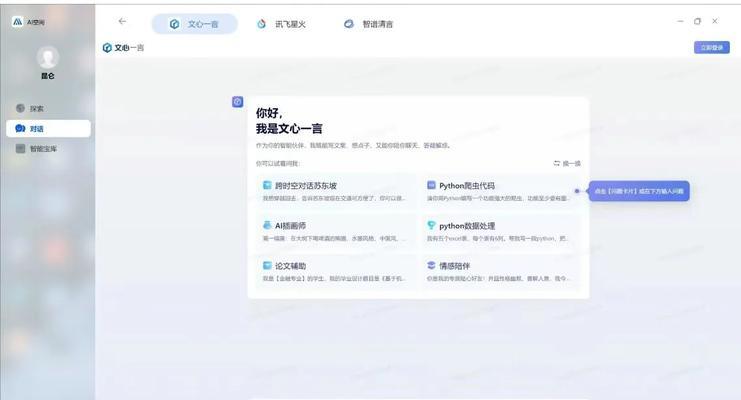Click the 跨时空对话苏东坡 card icon
The width and height of the screenshot is (741, 400).
click(267, 185)
